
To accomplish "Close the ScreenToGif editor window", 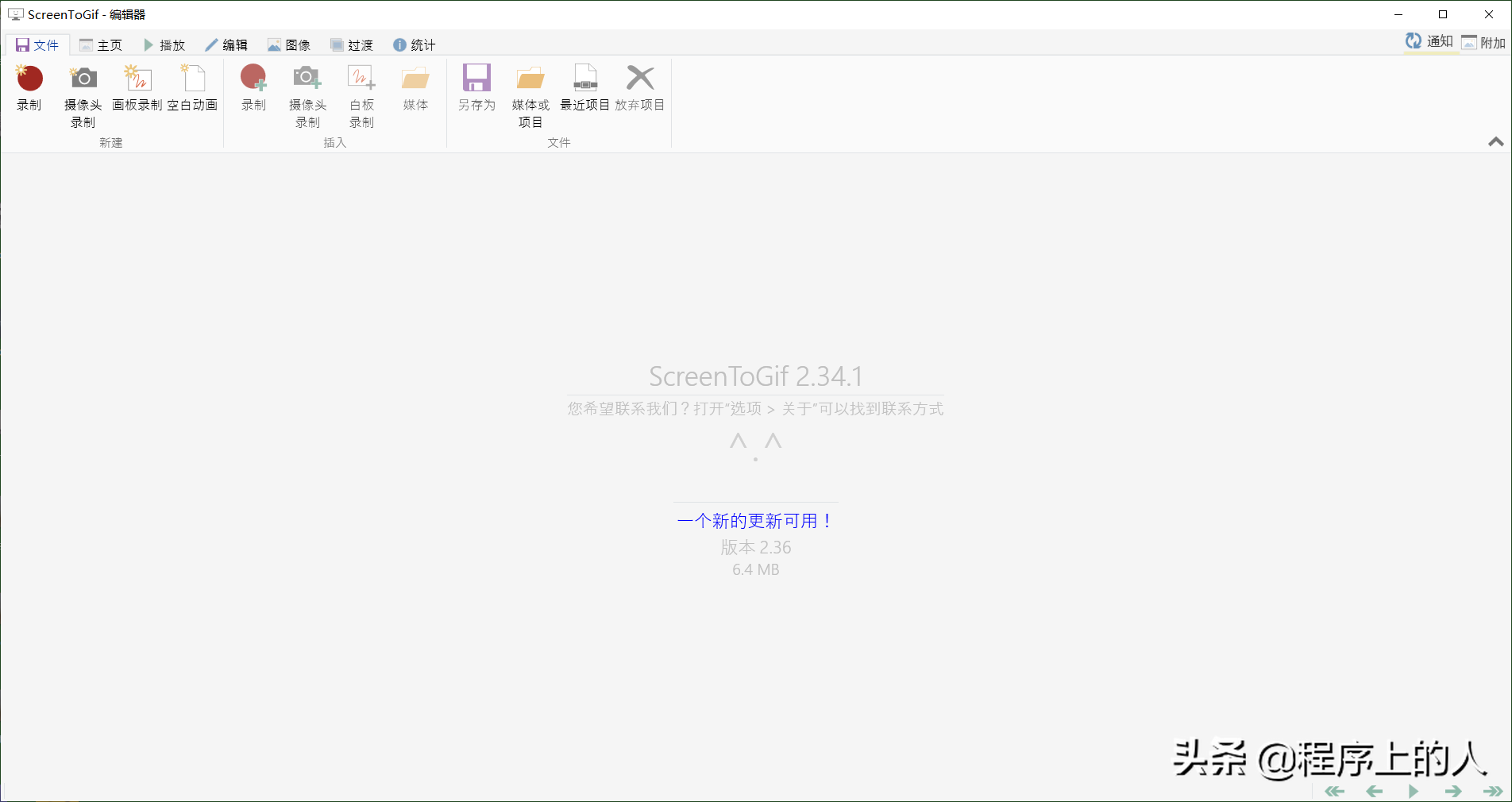I will point(1489,14).
